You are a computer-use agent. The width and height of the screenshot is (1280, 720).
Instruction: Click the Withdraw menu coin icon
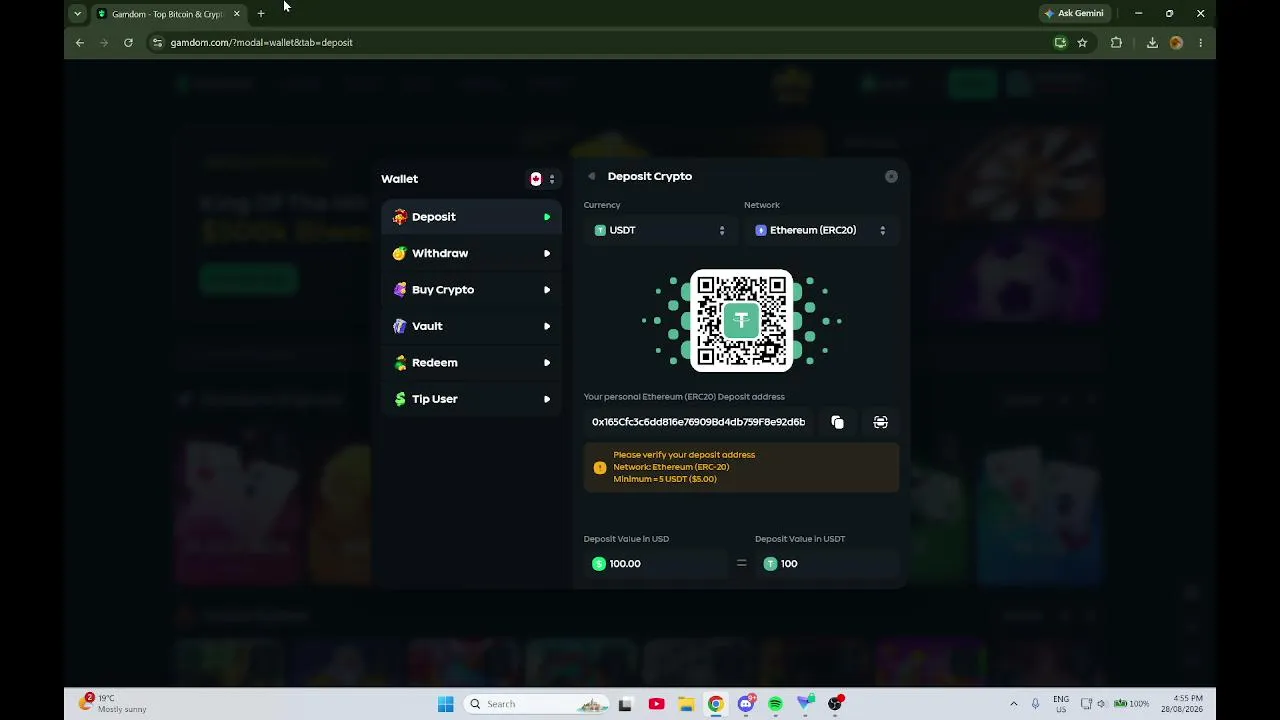(x=400, y=253)
